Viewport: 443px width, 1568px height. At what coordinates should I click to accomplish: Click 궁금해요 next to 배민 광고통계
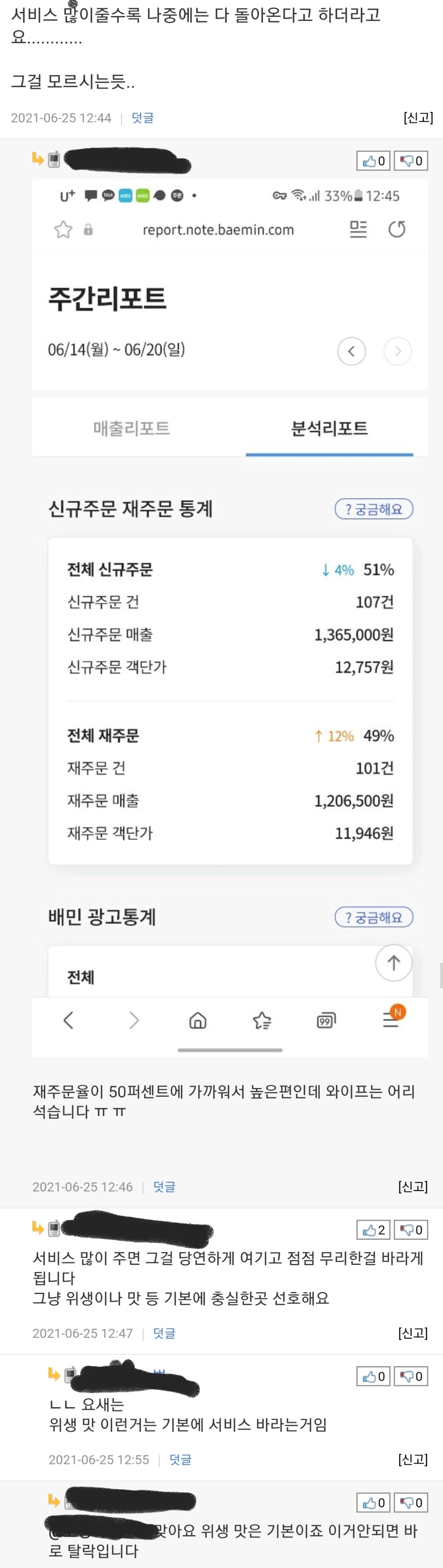pos(374,917)
